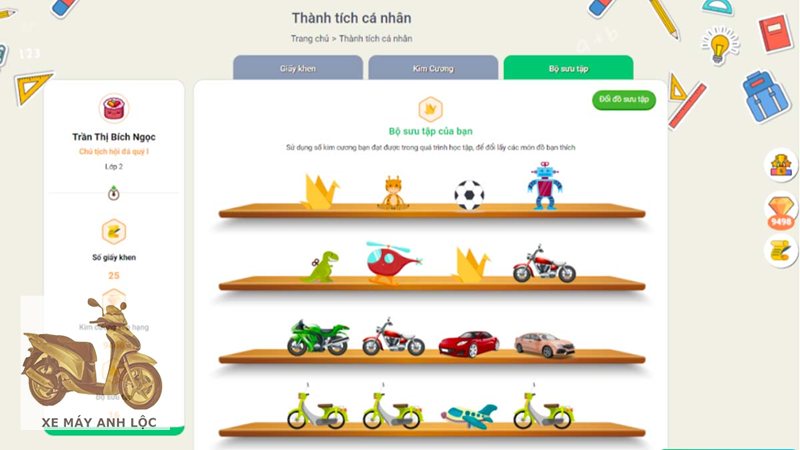Select the green dinosaur toy
Image resolution: width=800 pixels, height=450 pixels.
320,266
